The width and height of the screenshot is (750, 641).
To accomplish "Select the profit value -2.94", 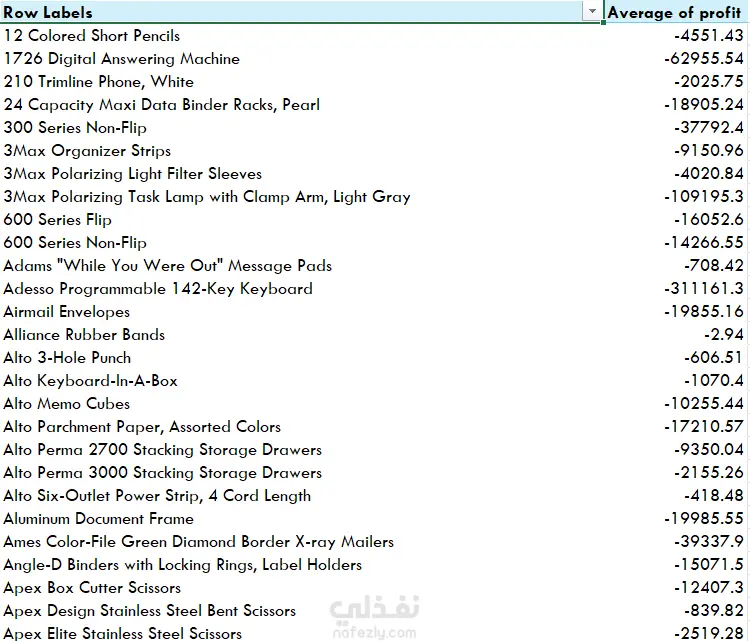I will point(724,335).
